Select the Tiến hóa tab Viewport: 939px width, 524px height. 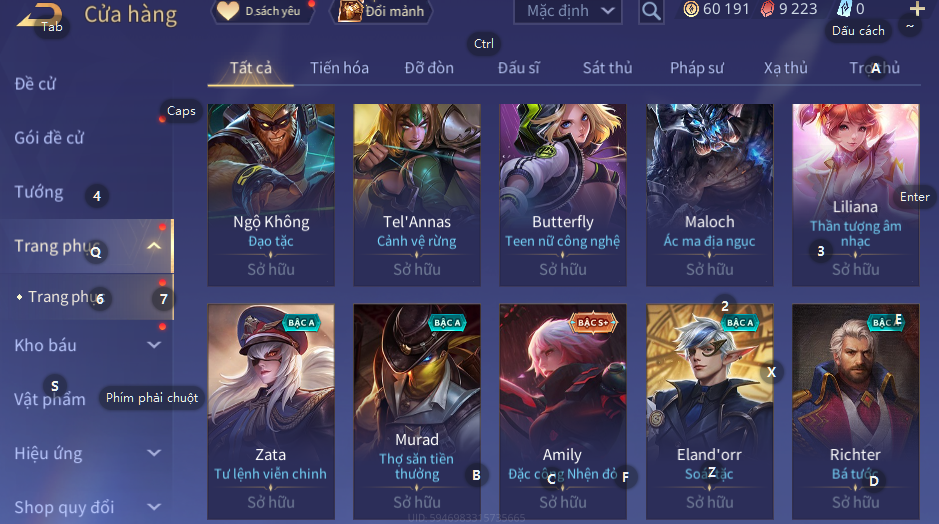coord(339,68)
